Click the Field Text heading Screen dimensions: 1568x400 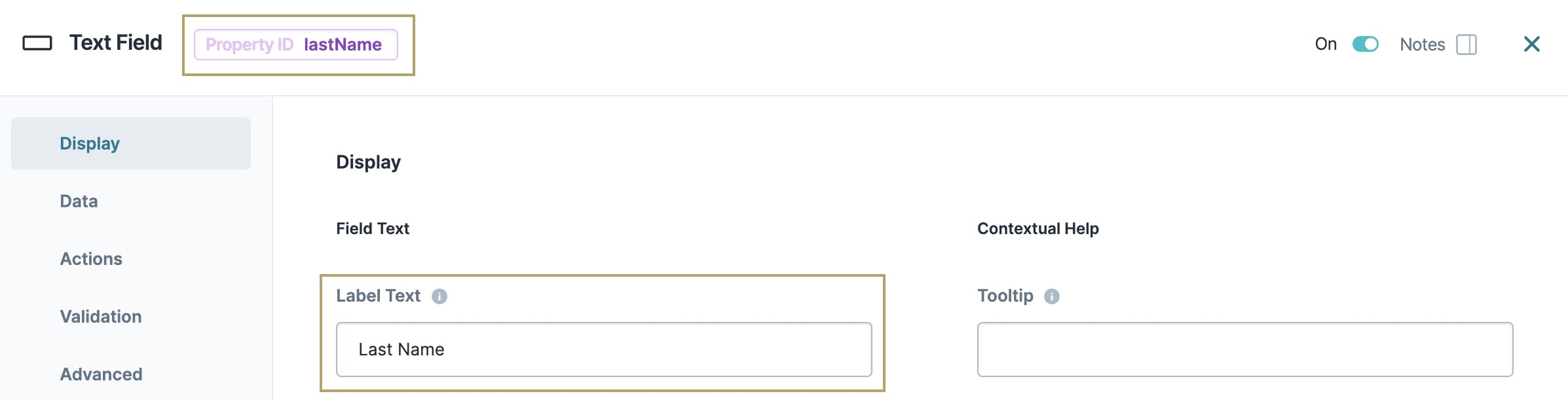pos(373,229)
